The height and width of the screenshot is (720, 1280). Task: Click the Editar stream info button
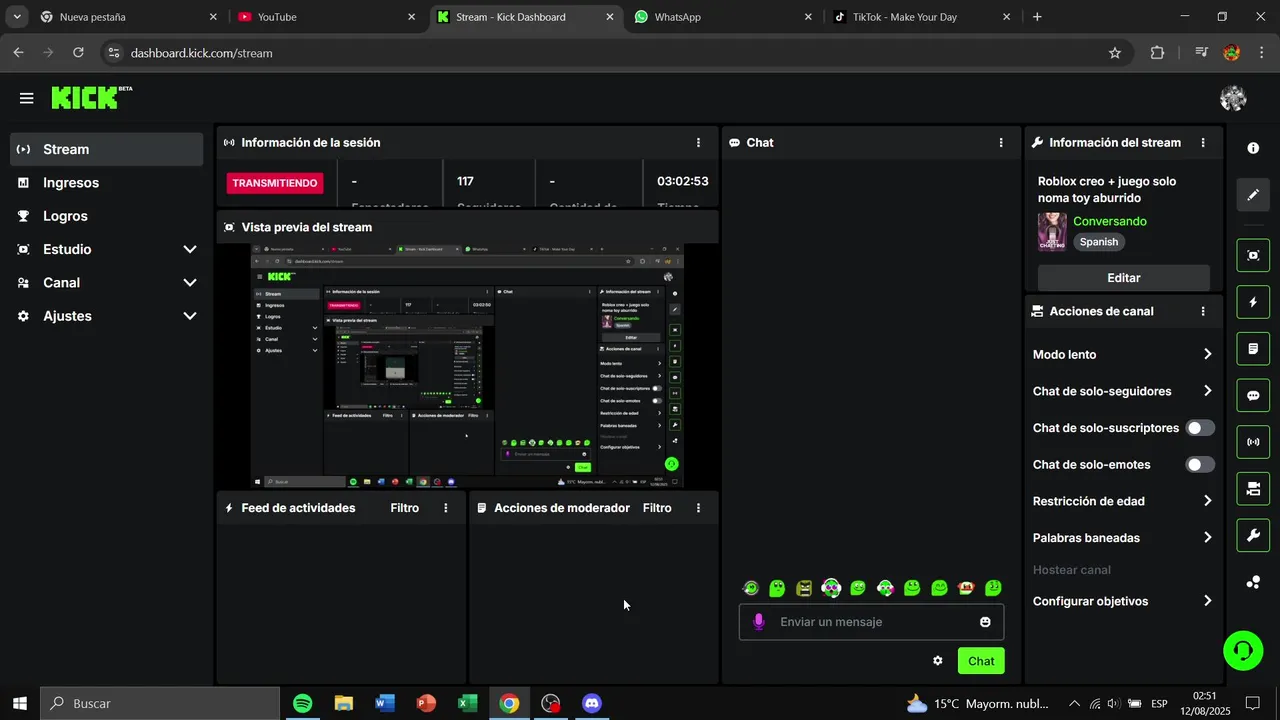click(x=1123, y=278)
